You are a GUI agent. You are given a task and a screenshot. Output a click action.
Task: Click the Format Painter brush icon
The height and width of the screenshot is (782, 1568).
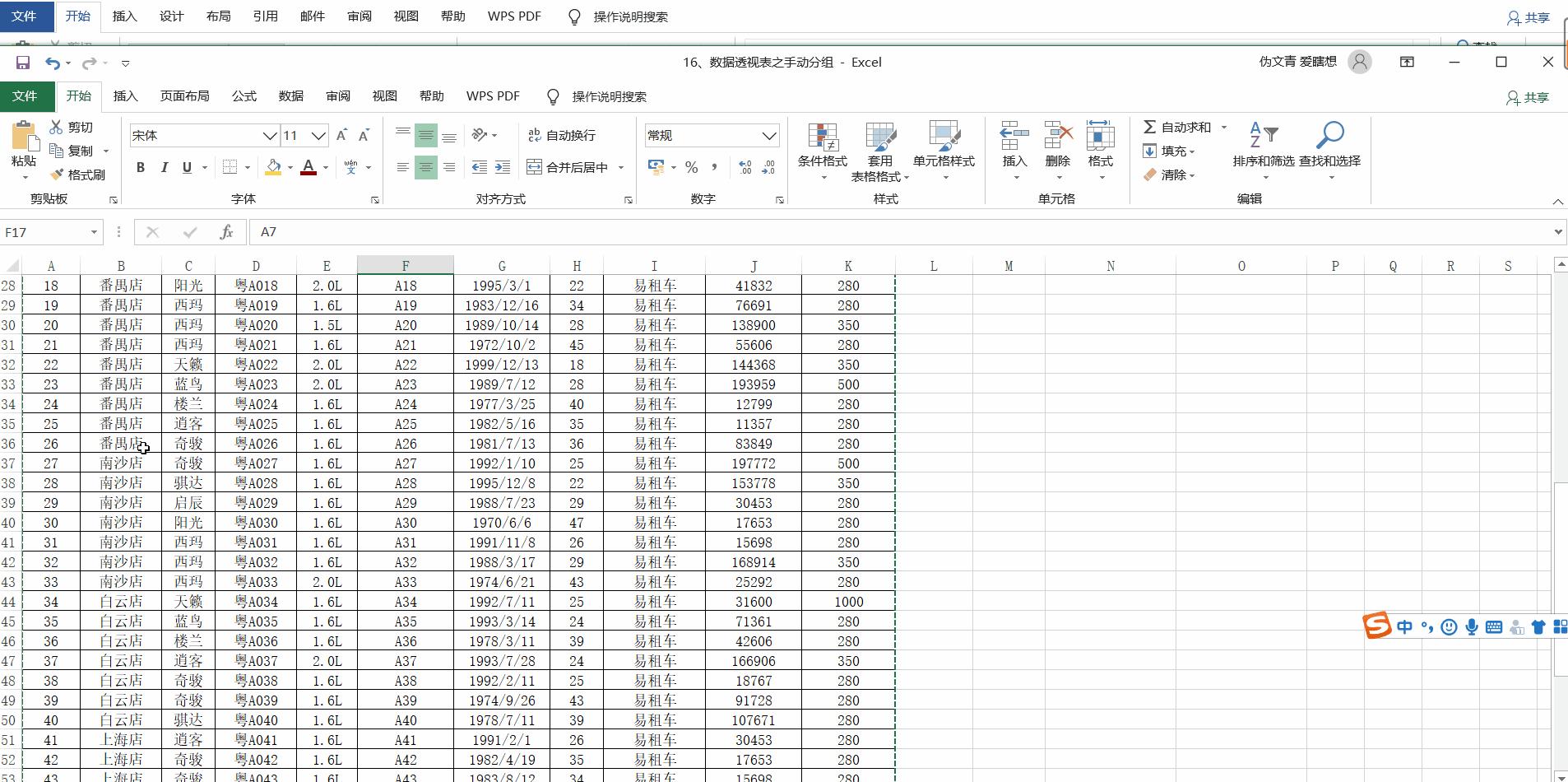coord(57,175)
